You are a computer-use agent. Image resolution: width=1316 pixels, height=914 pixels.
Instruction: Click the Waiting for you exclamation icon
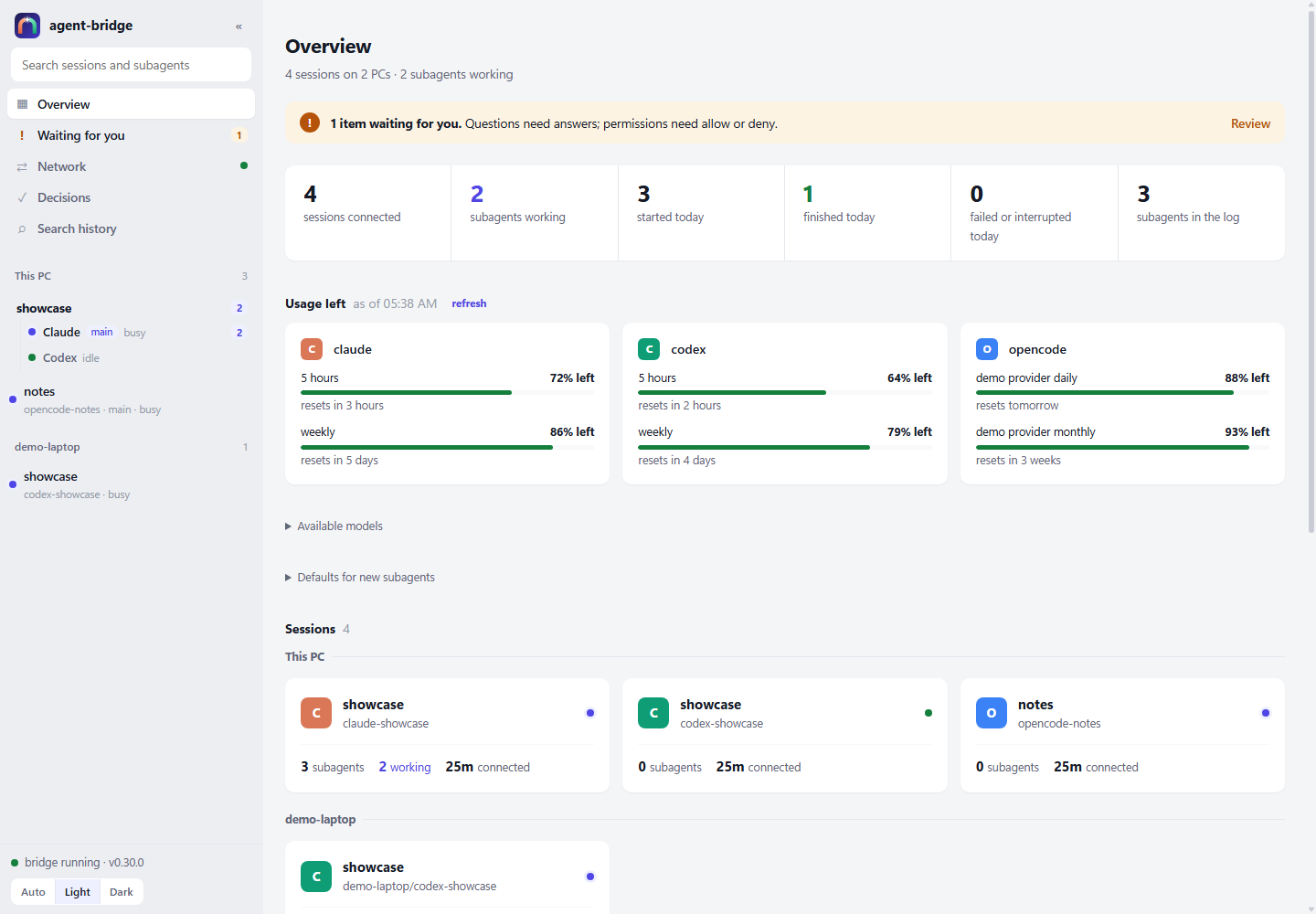coord(22,135)
